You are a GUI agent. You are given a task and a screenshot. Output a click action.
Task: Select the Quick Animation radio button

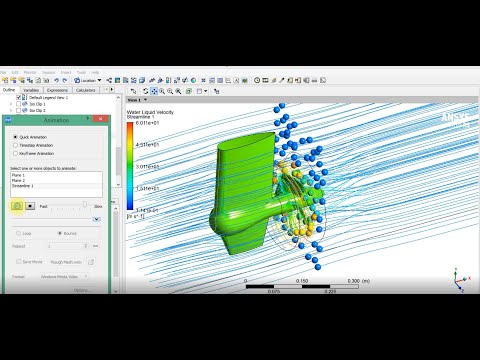(15, 137)
